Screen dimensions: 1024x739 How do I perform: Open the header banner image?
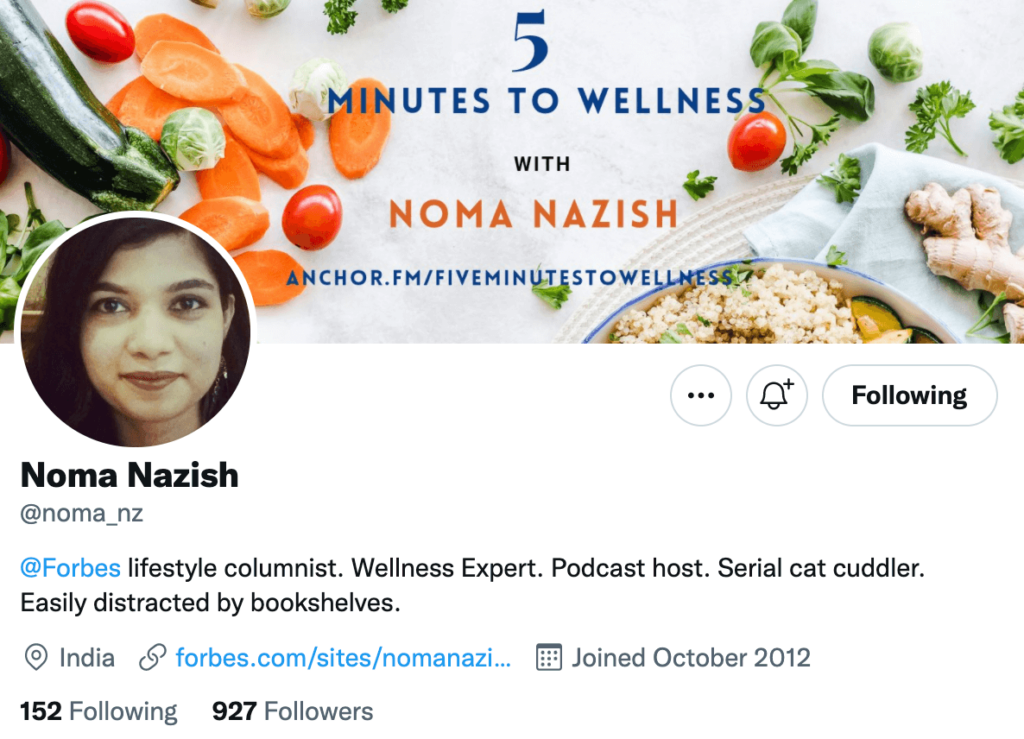click(x=512, y=171)
